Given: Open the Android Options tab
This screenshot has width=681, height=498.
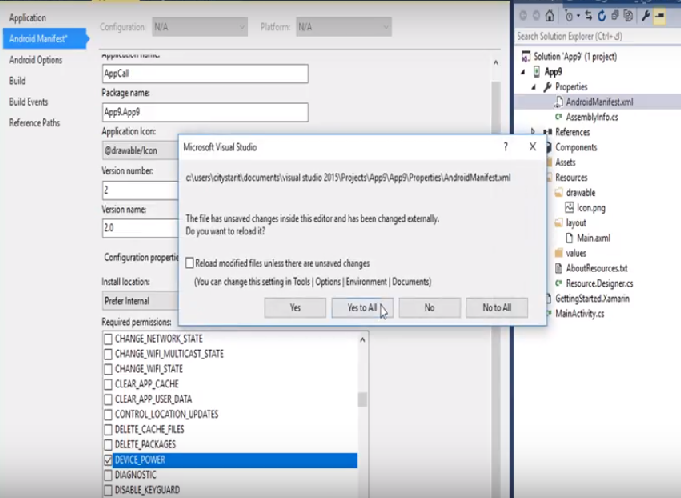Looking at the screenshot, I should point(36,60).
